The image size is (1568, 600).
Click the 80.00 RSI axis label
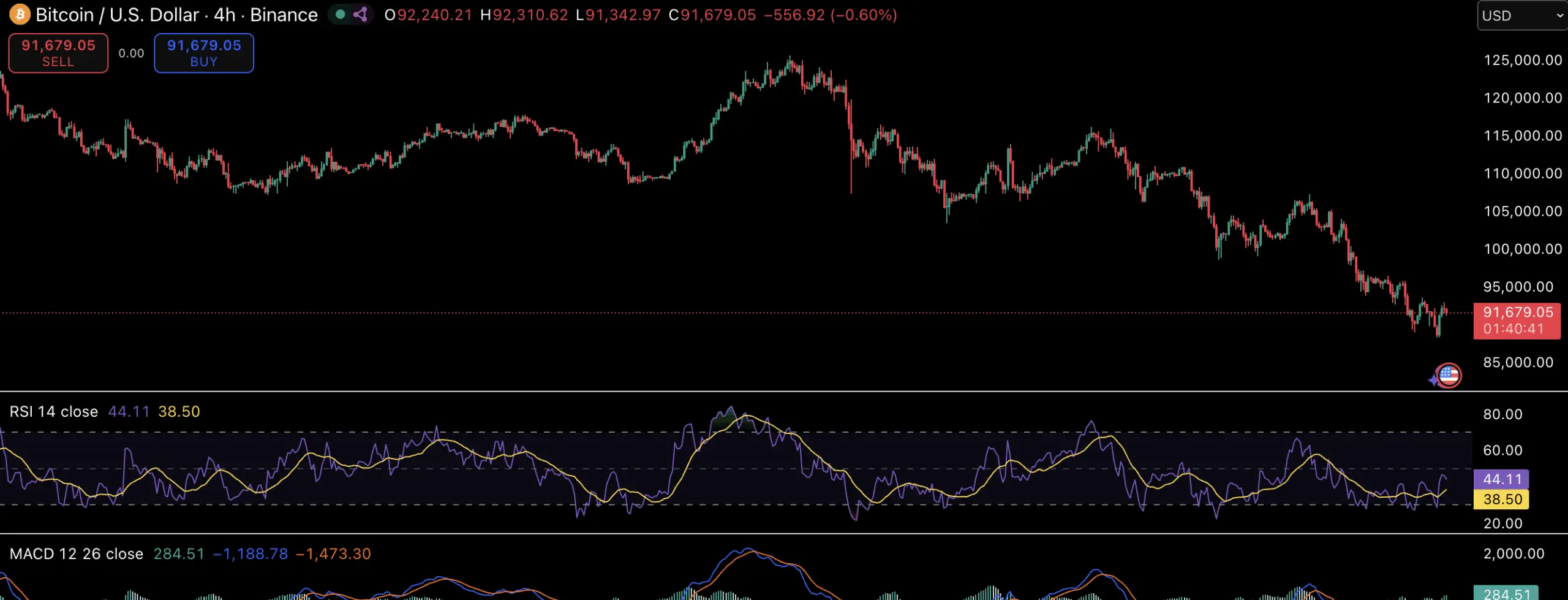pos(1502,414)
